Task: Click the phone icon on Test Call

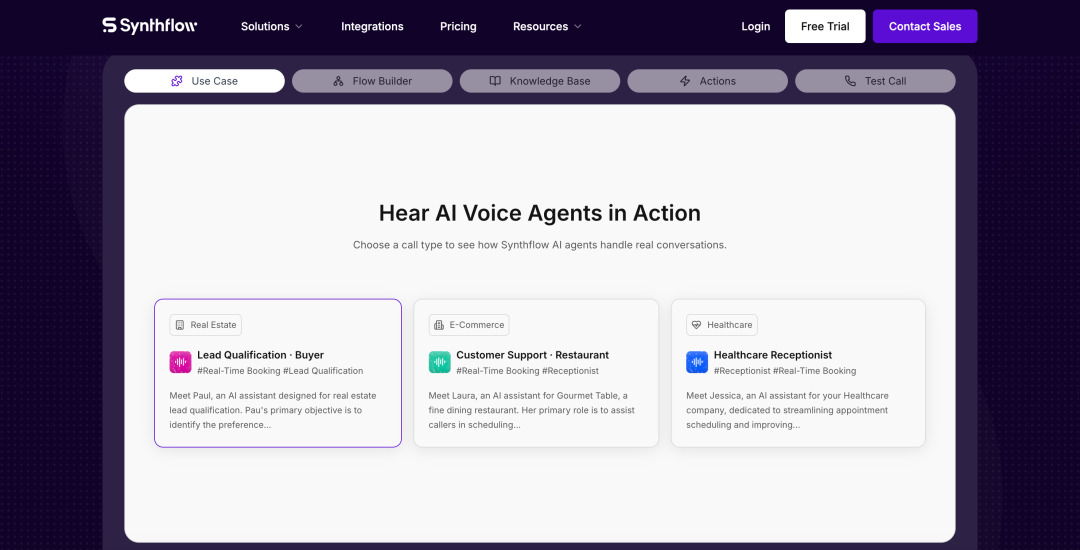Action: click(851, 81)
